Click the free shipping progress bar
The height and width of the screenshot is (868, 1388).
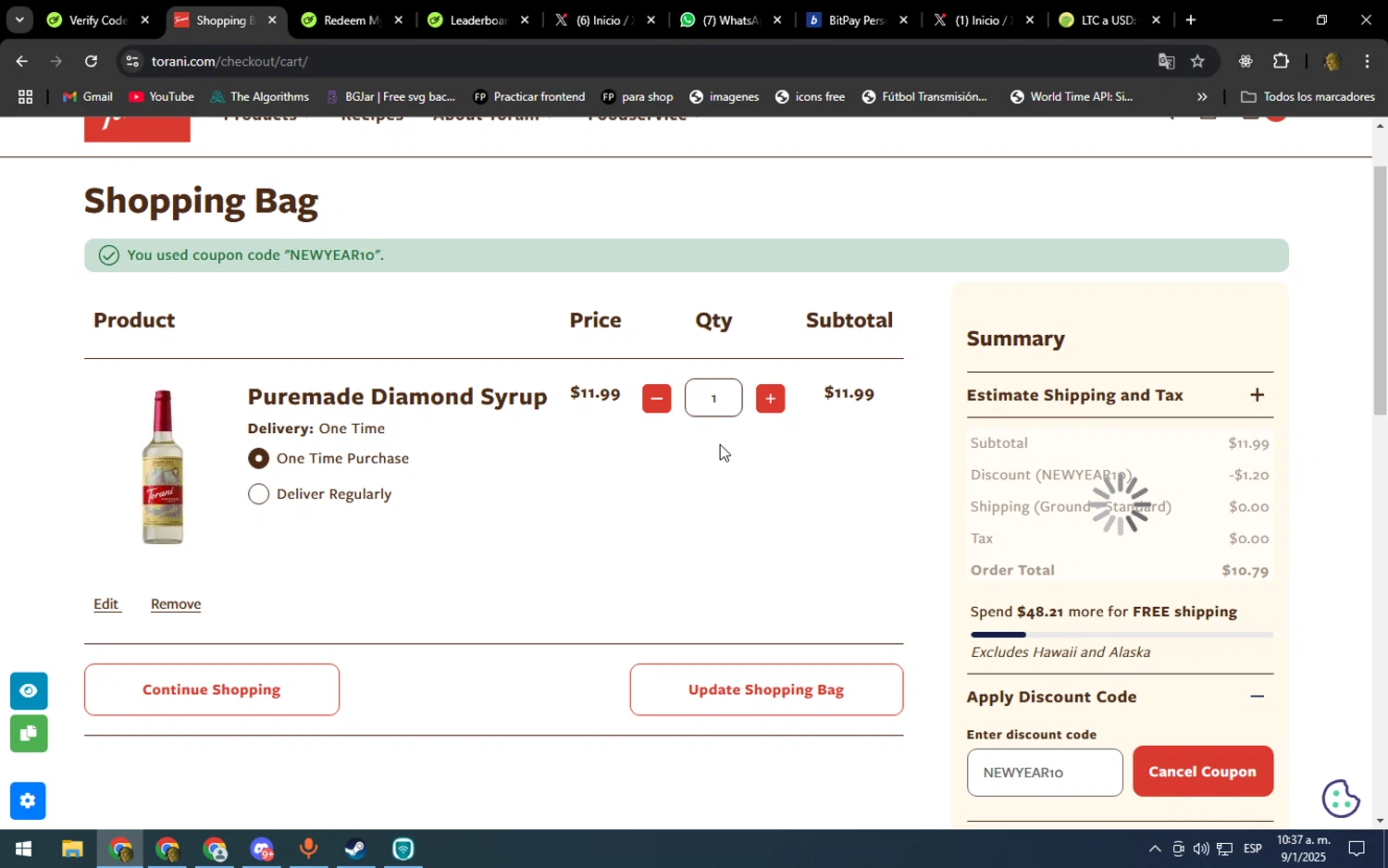(x=1122, y=635)
